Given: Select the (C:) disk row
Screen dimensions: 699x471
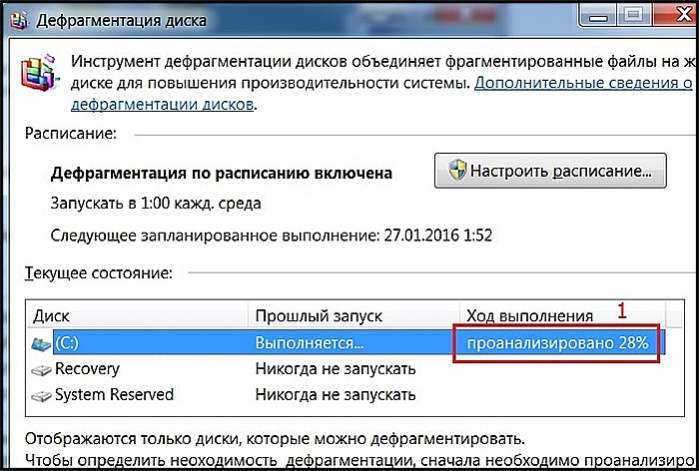Looking at the screenshot, I should pos(348,343).
